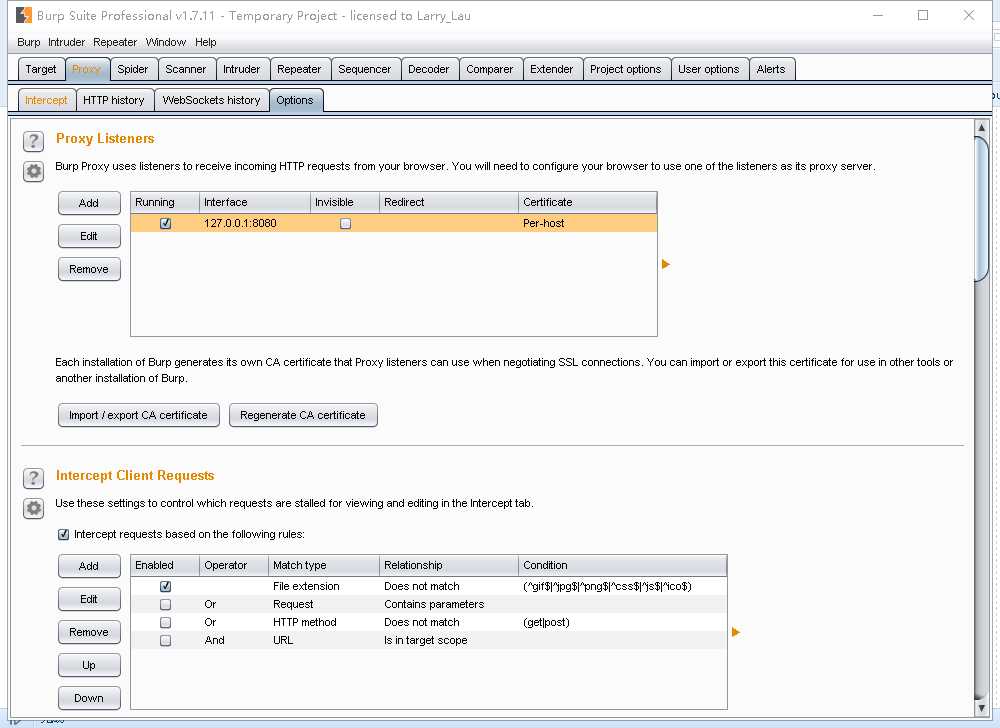The image size is (1000, 728).
Task: Open Proxy Listeners gear settings icon
Action: coord(33,171)
